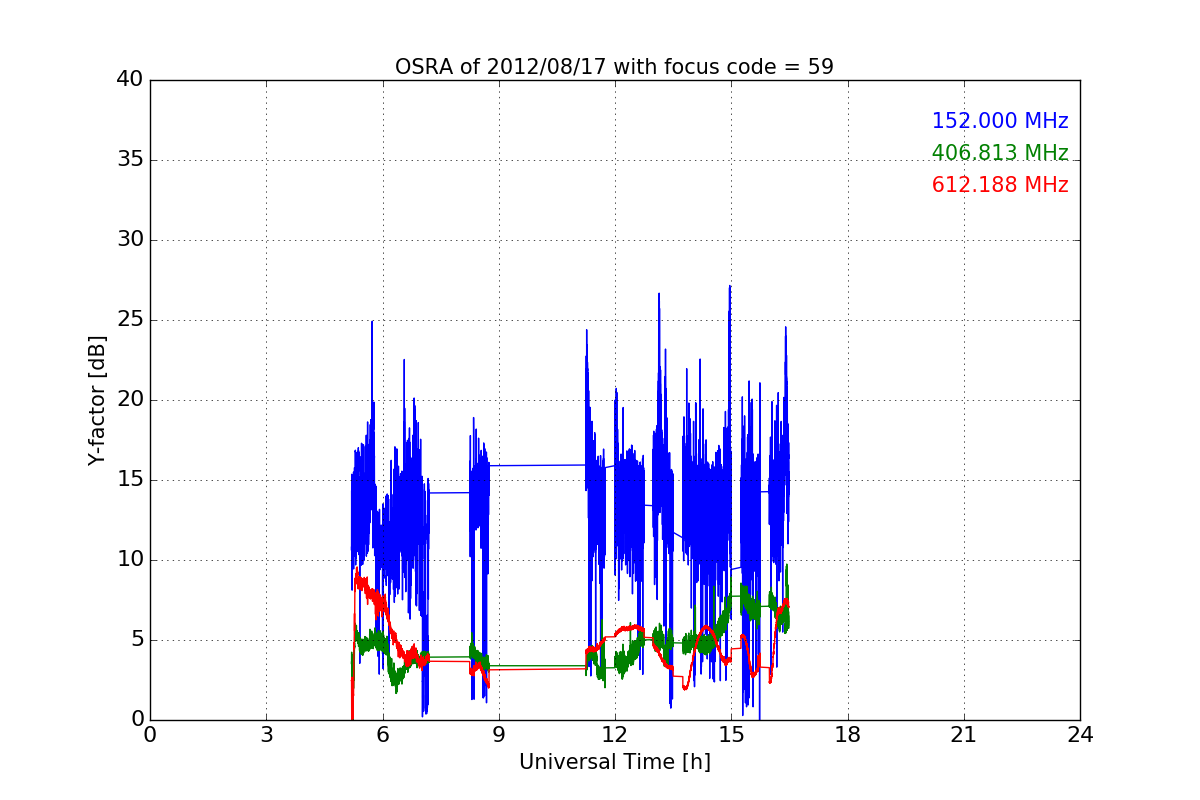The height and width of the screenshot is (800, 1200).
Task: Select the red '612.188 MHz' legend label
Action: pyautogui.click(x=1000, y=185)
